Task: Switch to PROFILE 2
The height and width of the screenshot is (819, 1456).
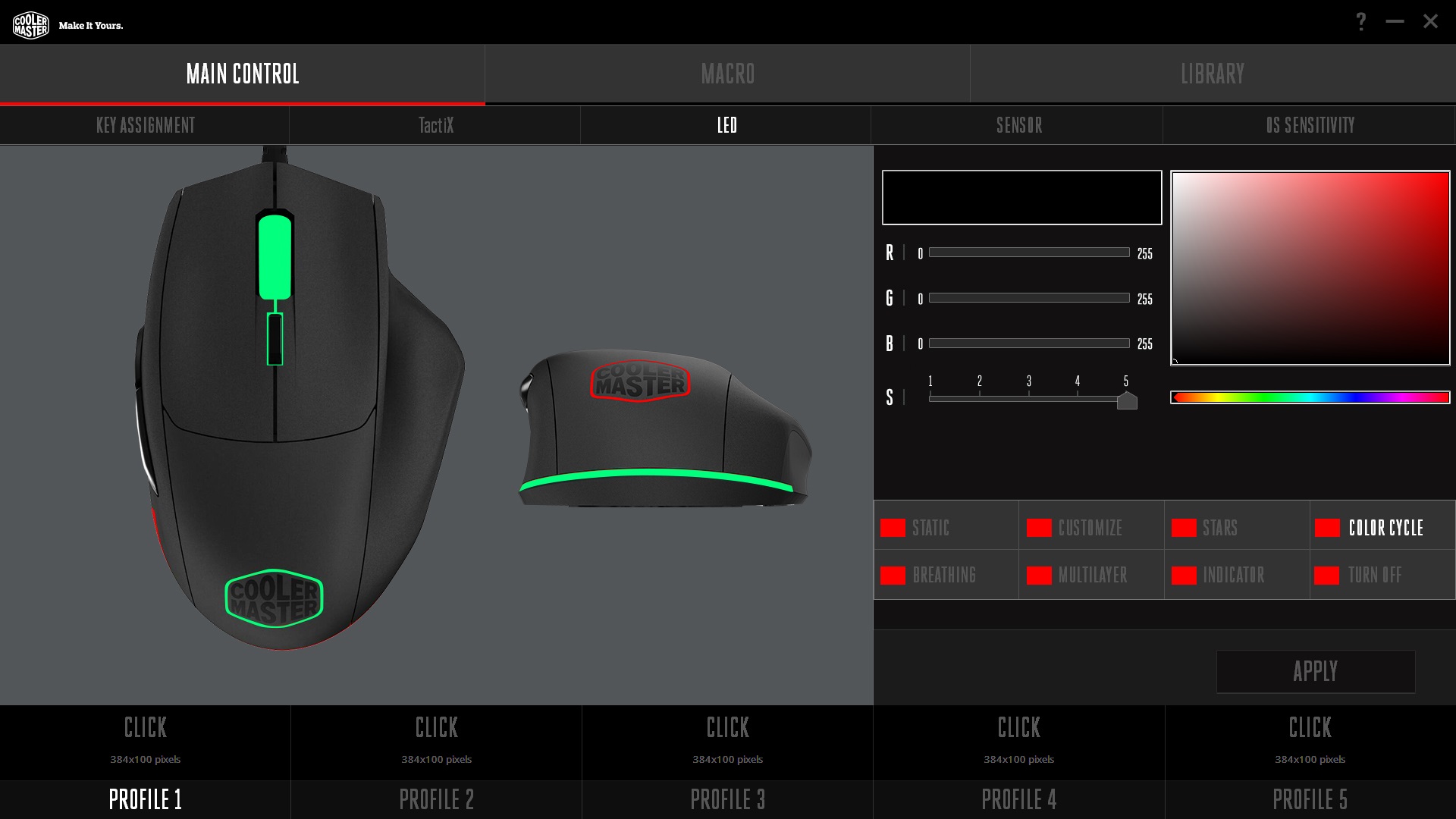Action: pyautogui.click(x=436, y=799)
